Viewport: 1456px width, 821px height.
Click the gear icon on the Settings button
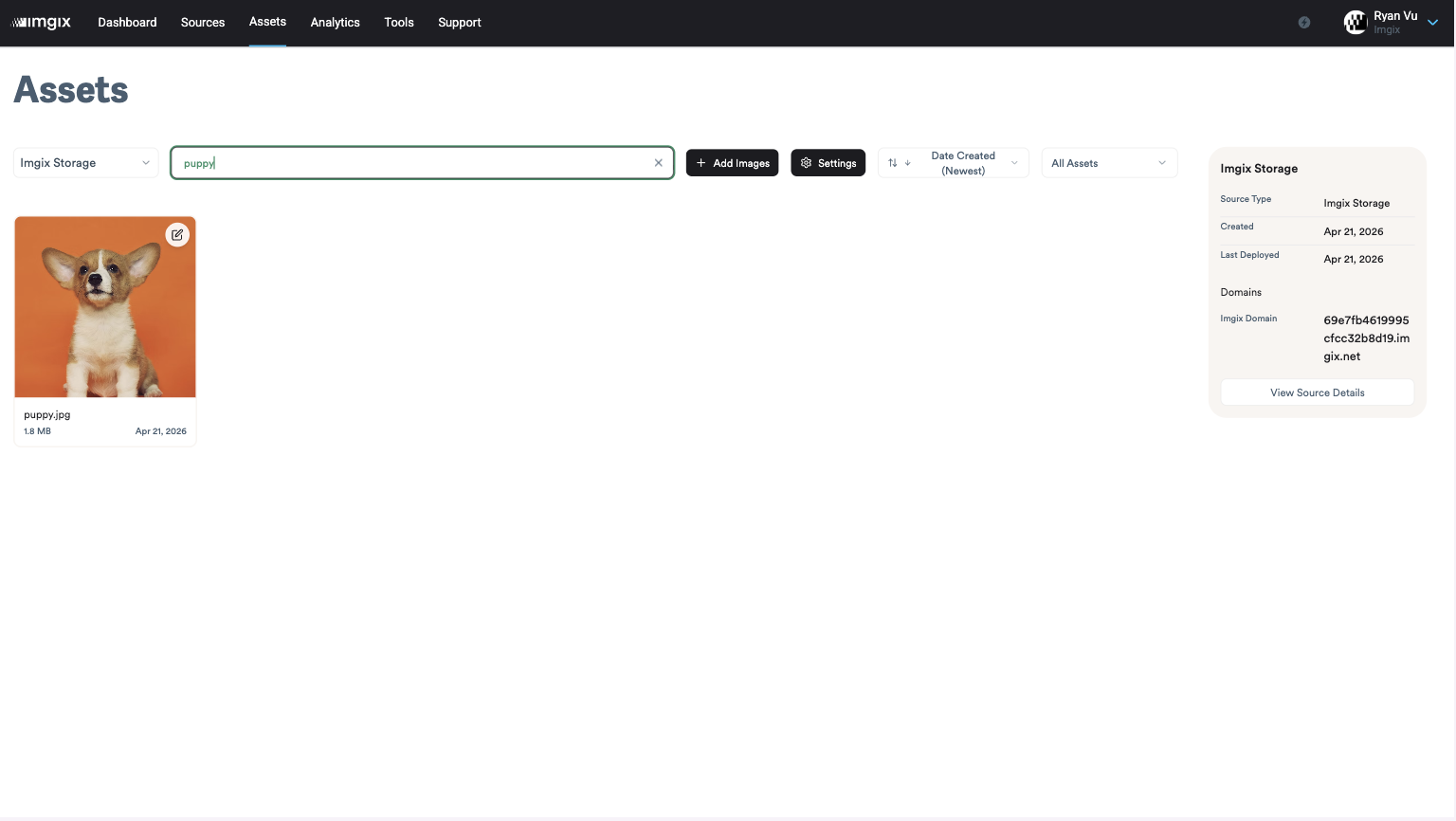click(x=806, y=162)
